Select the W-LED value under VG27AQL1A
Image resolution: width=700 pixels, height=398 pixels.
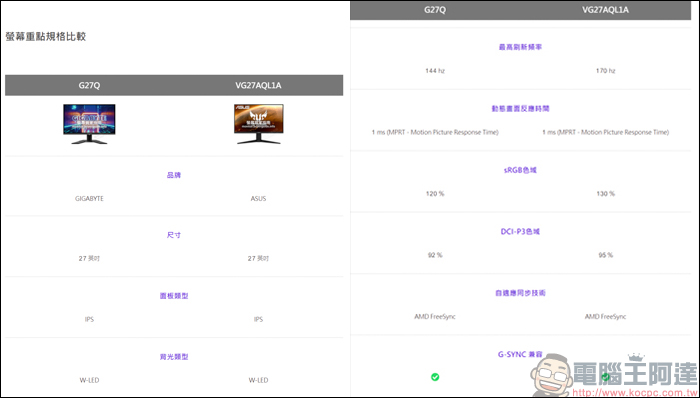tap(258, 380)
